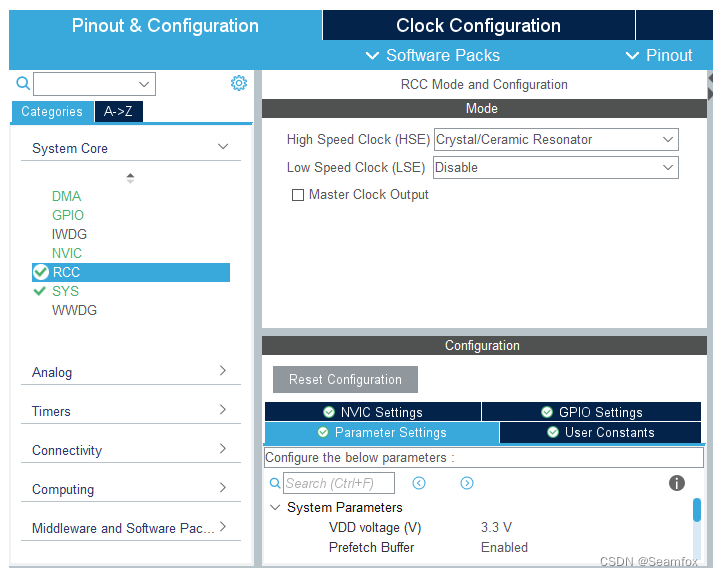Open the Parameter Settings tab
Viewport: 713px width, 576px height.
pos(382,432)
